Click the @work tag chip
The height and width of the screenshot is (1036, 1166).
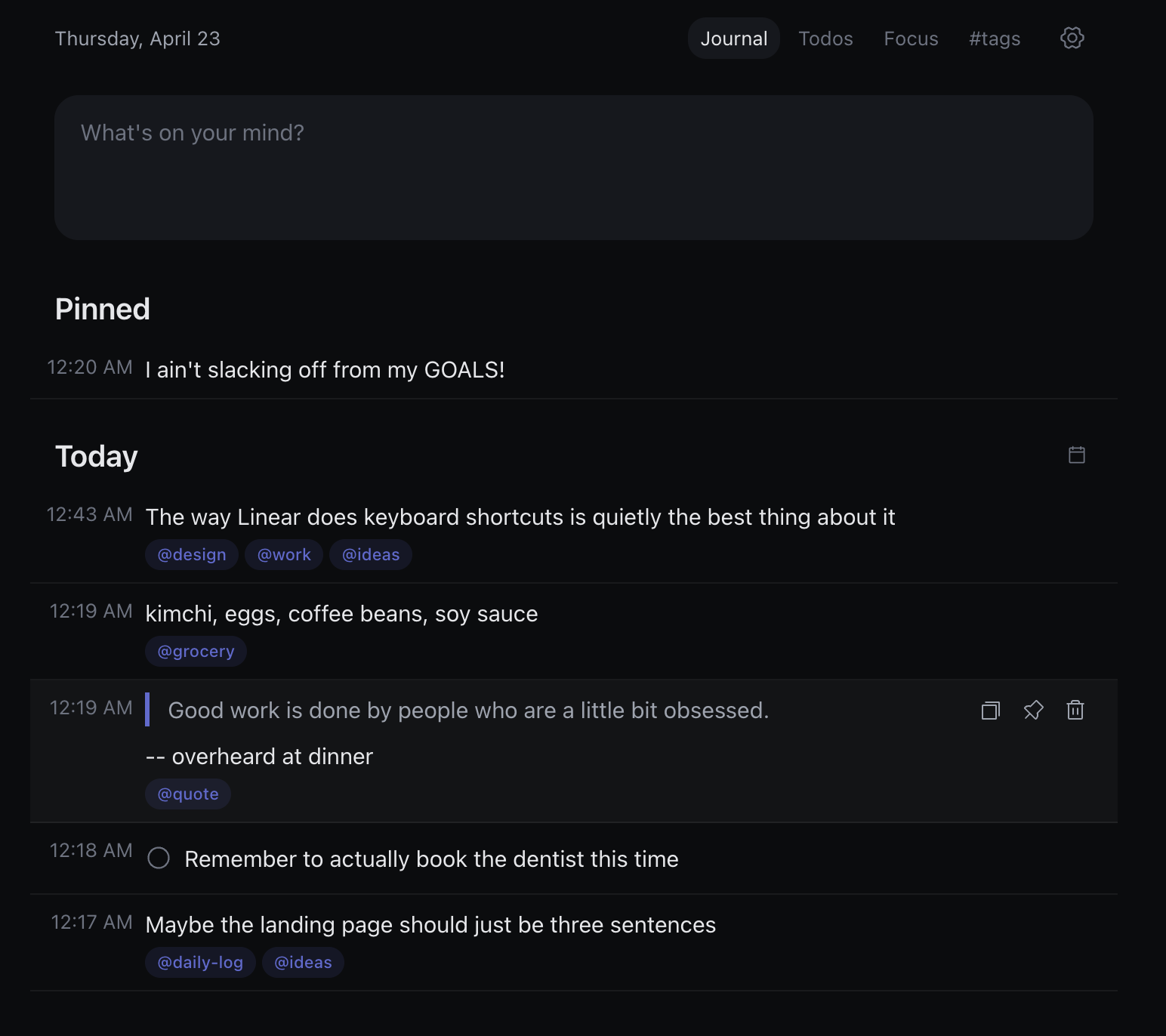coord(284,555)
